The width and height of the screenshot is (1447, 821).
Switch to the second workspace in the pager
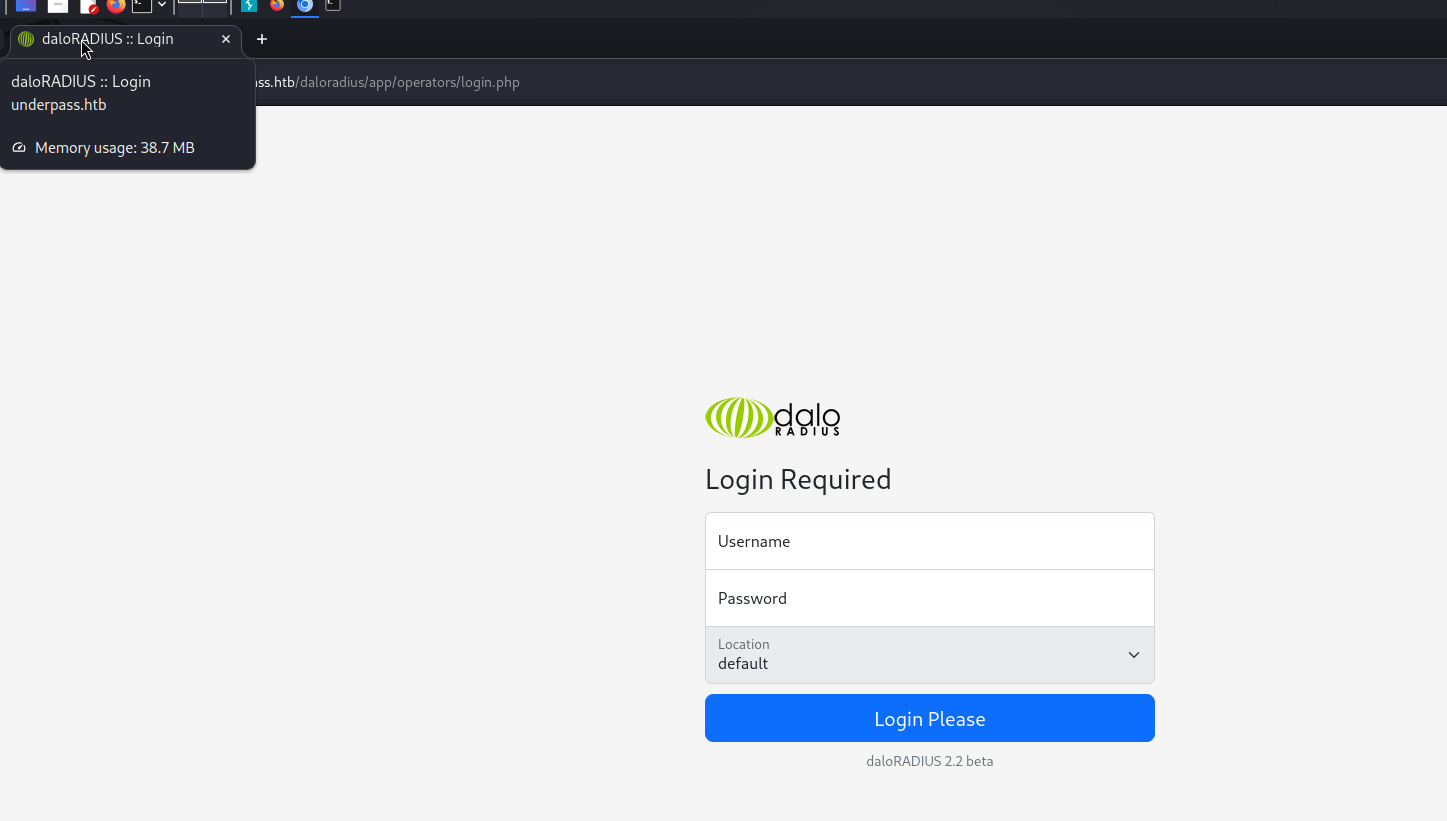(215, 5)
